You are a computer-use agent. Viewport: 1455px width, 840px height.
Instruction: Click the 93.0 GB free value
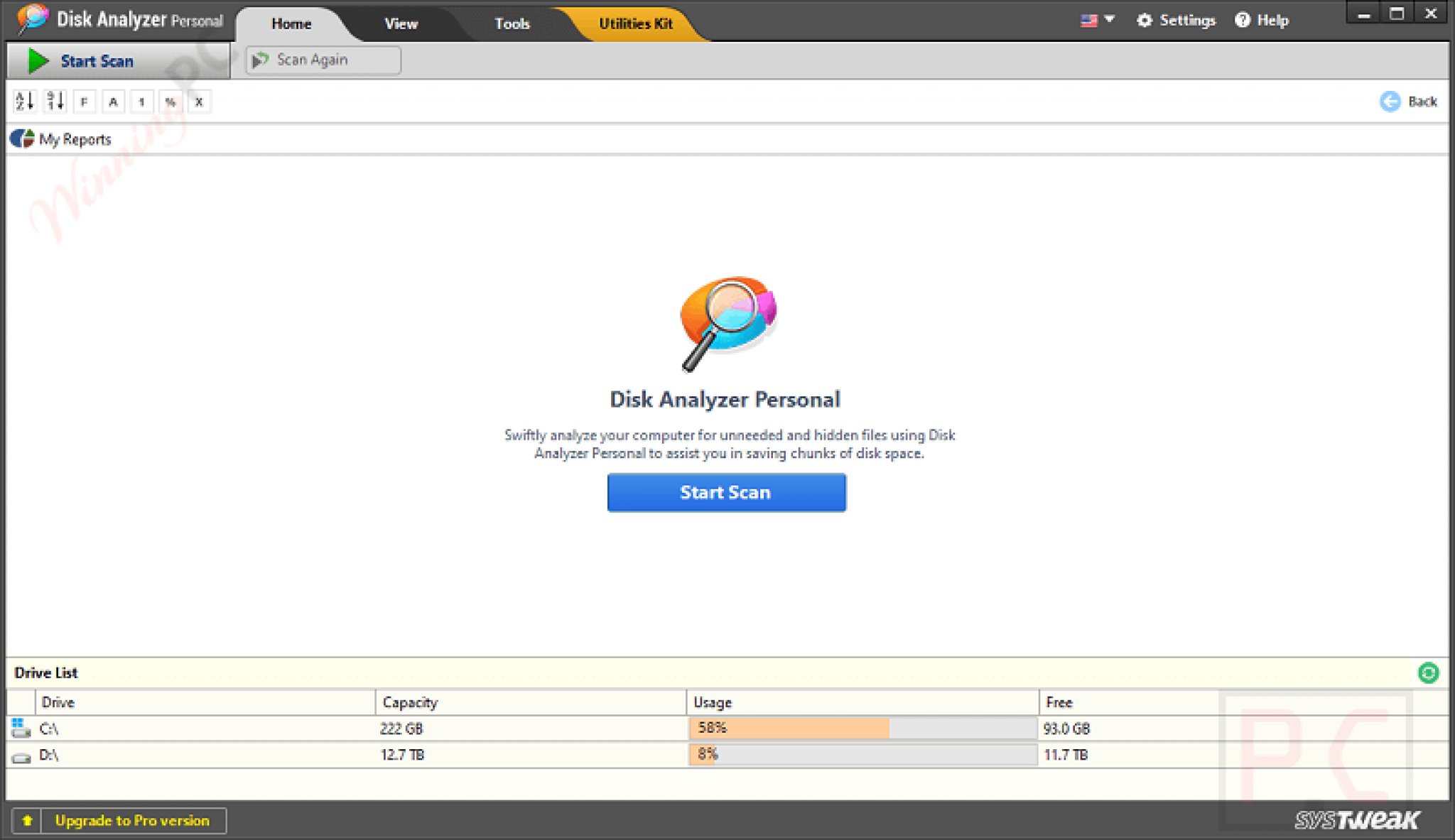pyautogui.click(x=1066, y=729)
